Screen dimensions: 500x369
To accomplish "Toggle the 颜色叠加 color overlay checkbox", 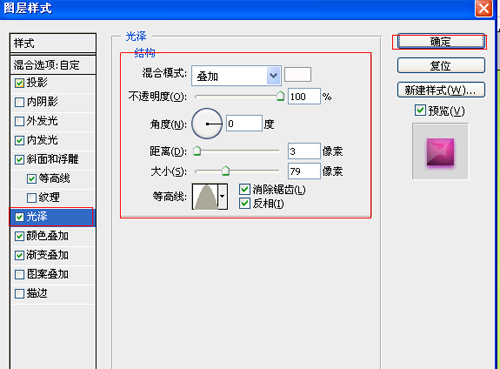I will click(20, 236).
